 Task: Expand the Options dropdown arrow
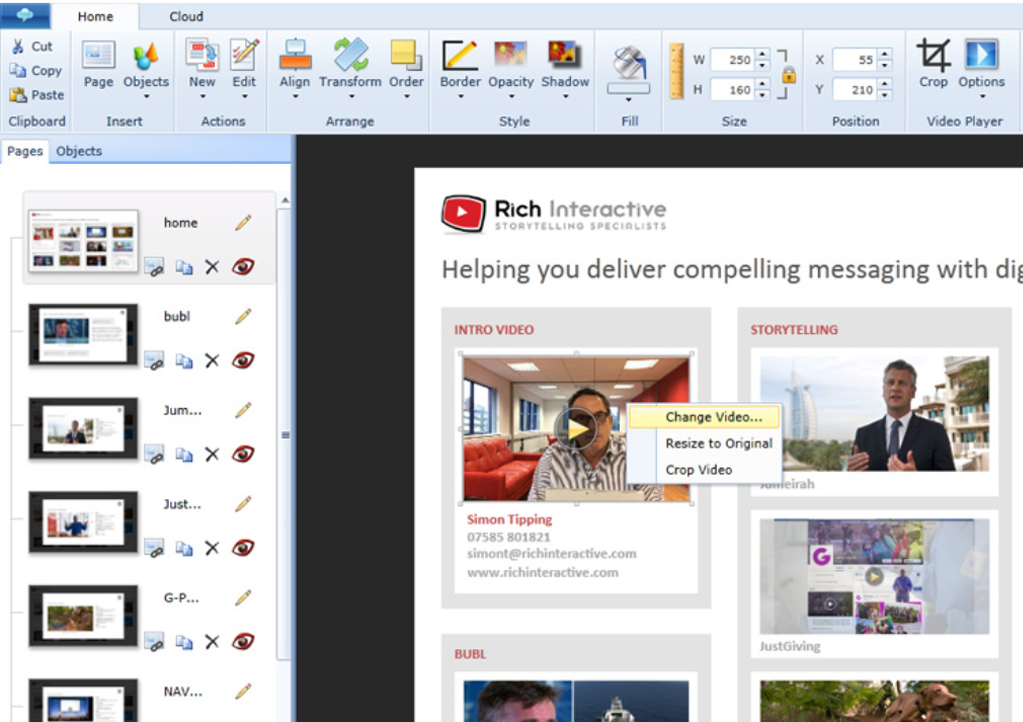(983, 97)
